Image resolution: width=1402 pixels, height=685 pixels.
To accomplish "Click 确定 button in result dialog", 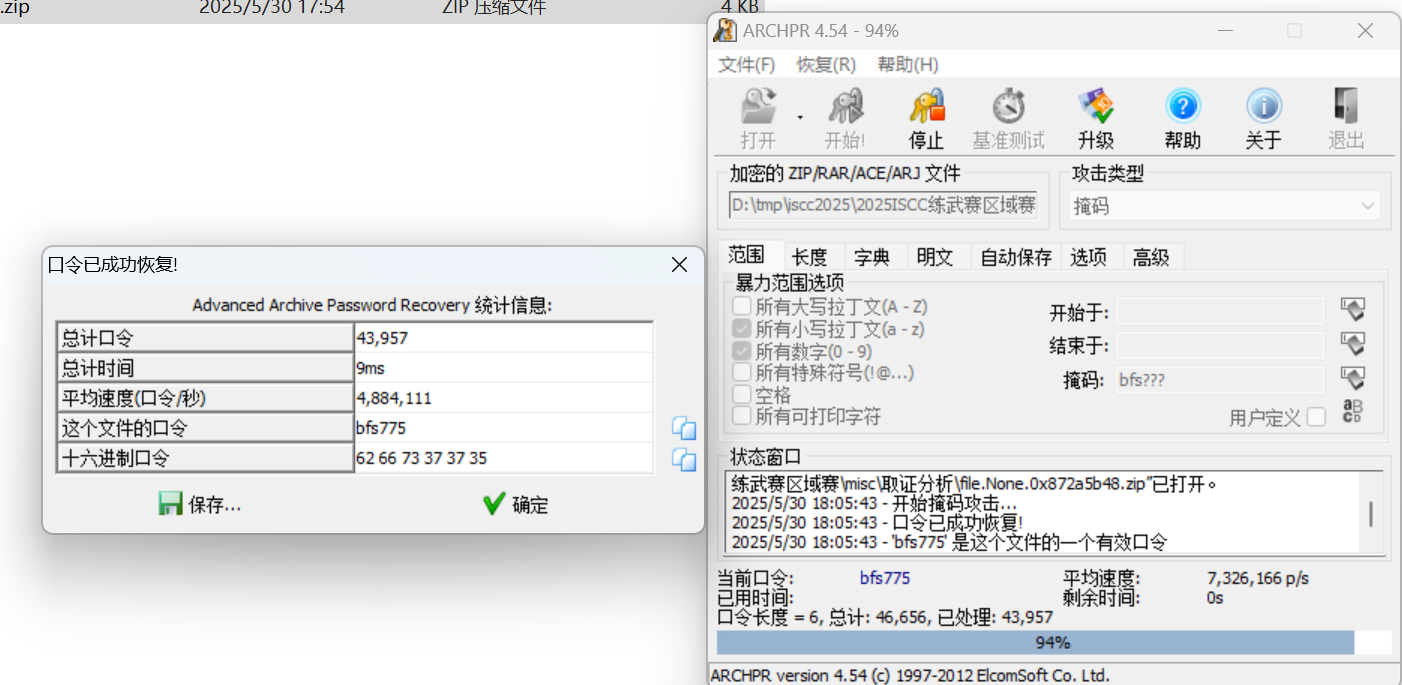I will pyautogui.click(x=515, y=505).
